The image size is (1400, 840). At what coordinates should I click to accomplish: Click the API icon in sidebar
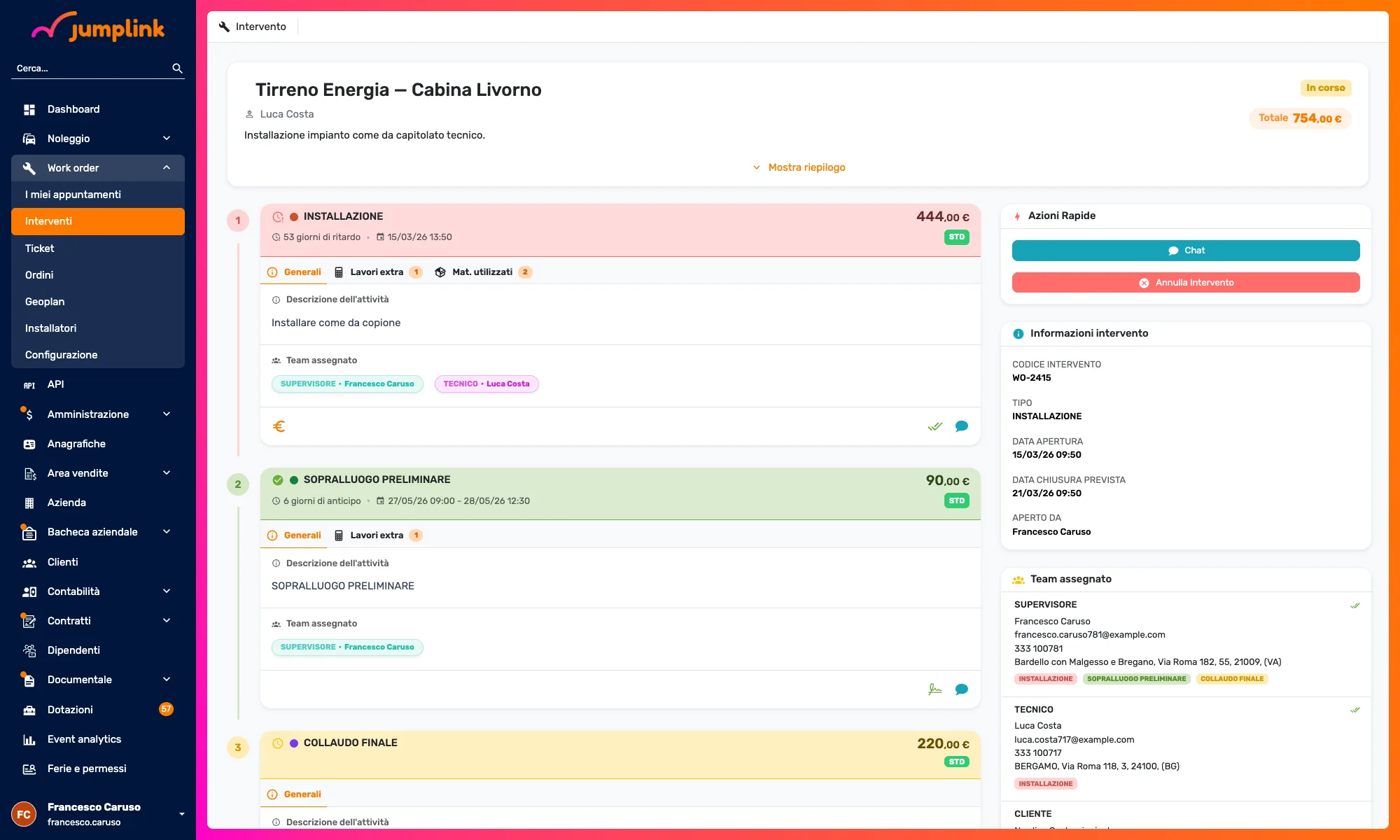(x=29, y=385)
